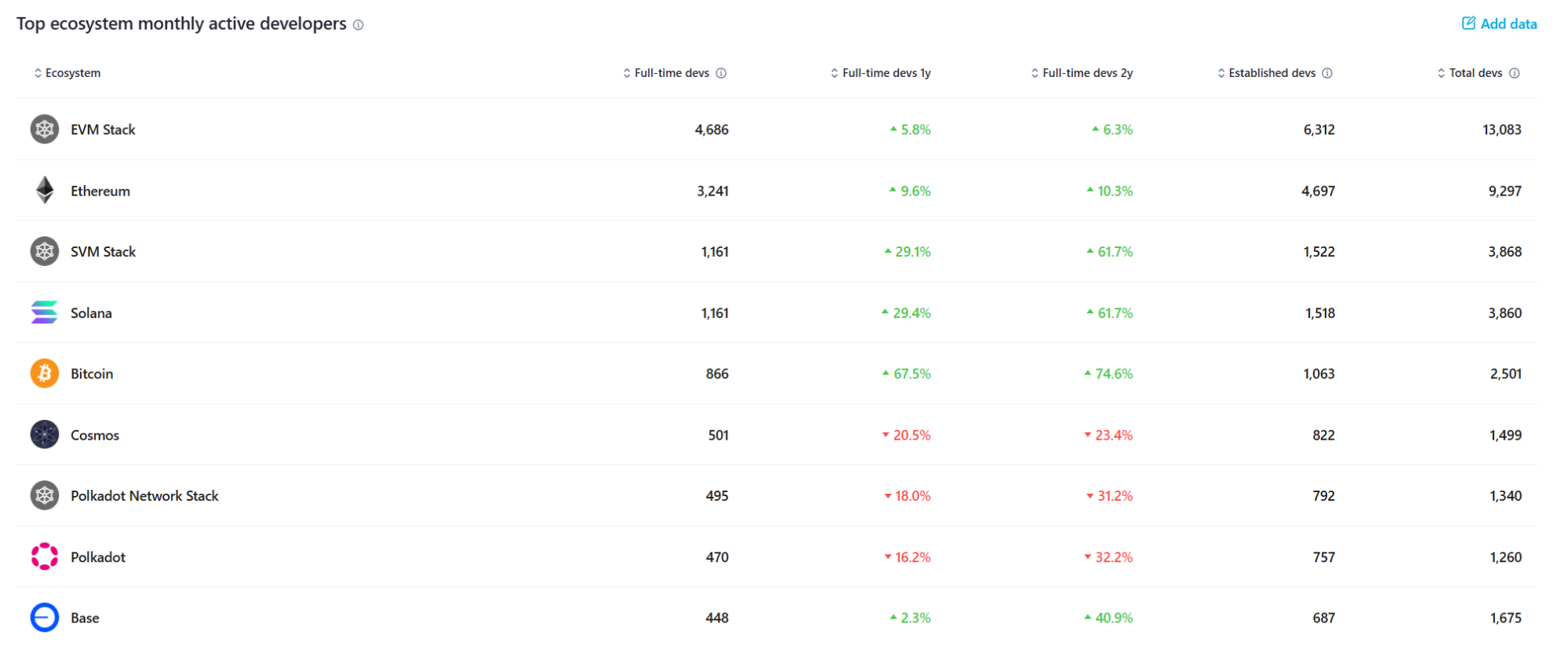Select Solana total devs 3,860

pos(1505,313)
